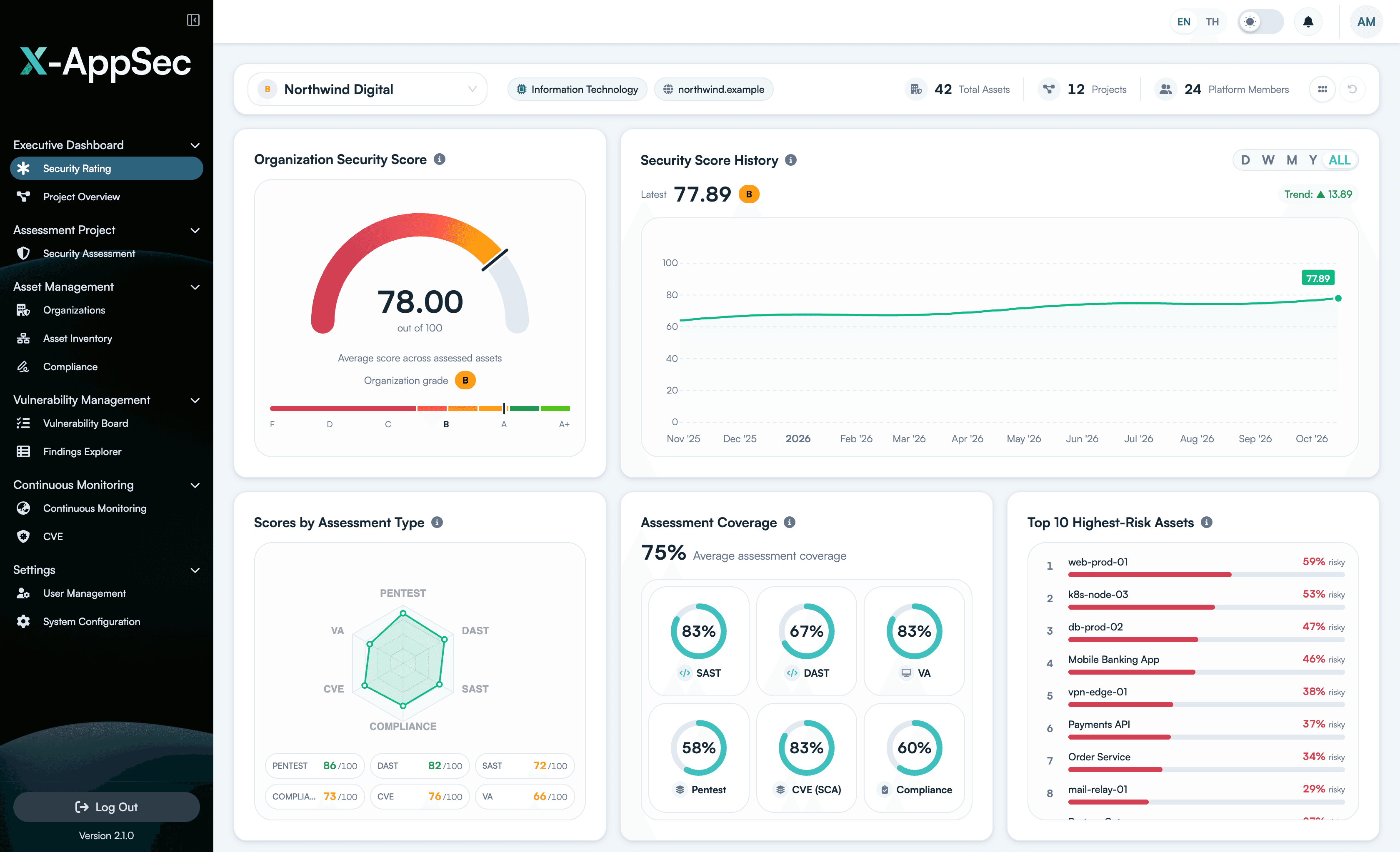Collapse the Asset Management section
Viewport: 1400px width, 852px height.
point(195,287)
